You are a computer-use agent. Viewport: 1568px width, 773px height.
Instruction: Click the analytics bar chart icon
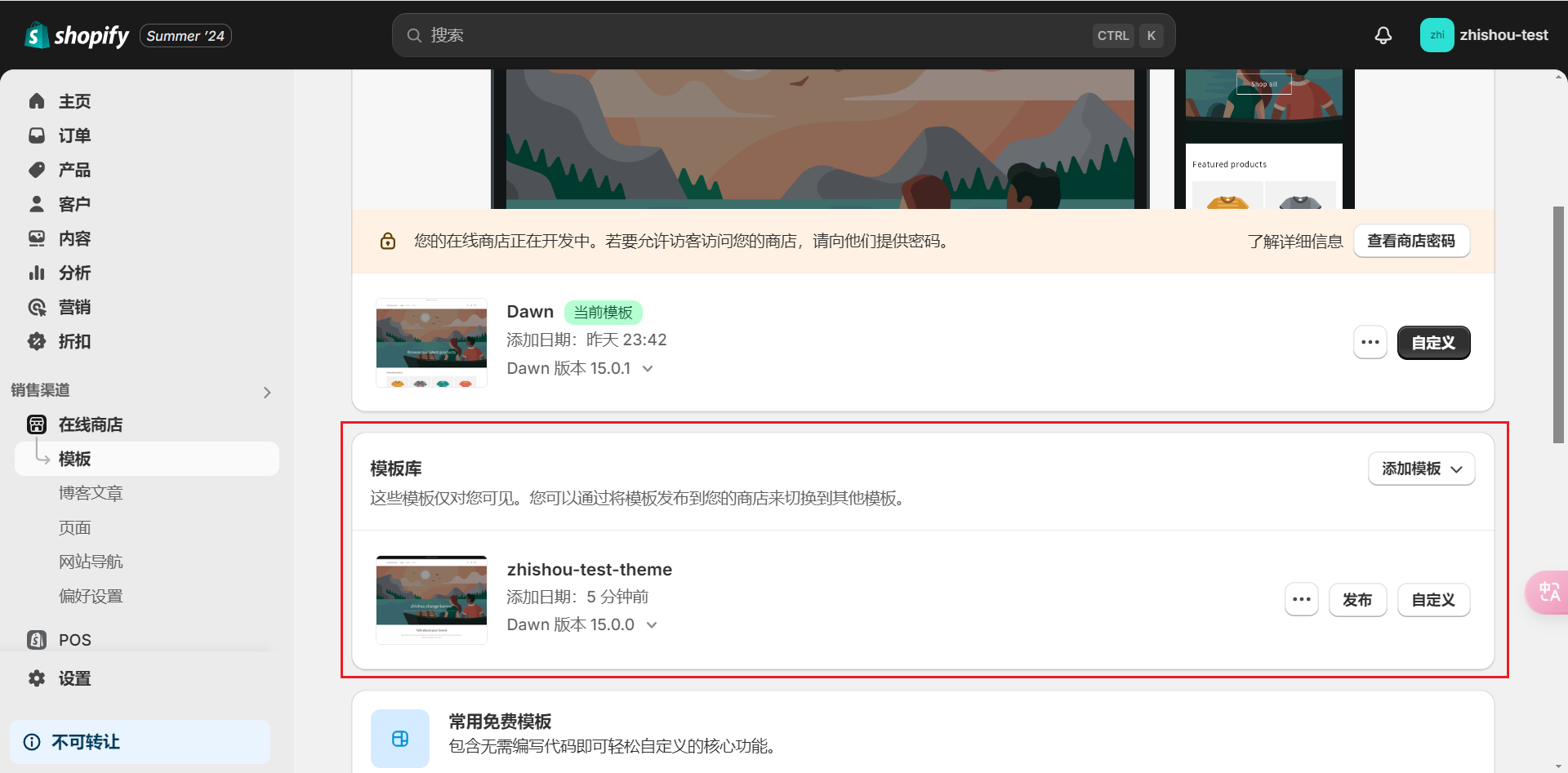(x=37, y=273)
